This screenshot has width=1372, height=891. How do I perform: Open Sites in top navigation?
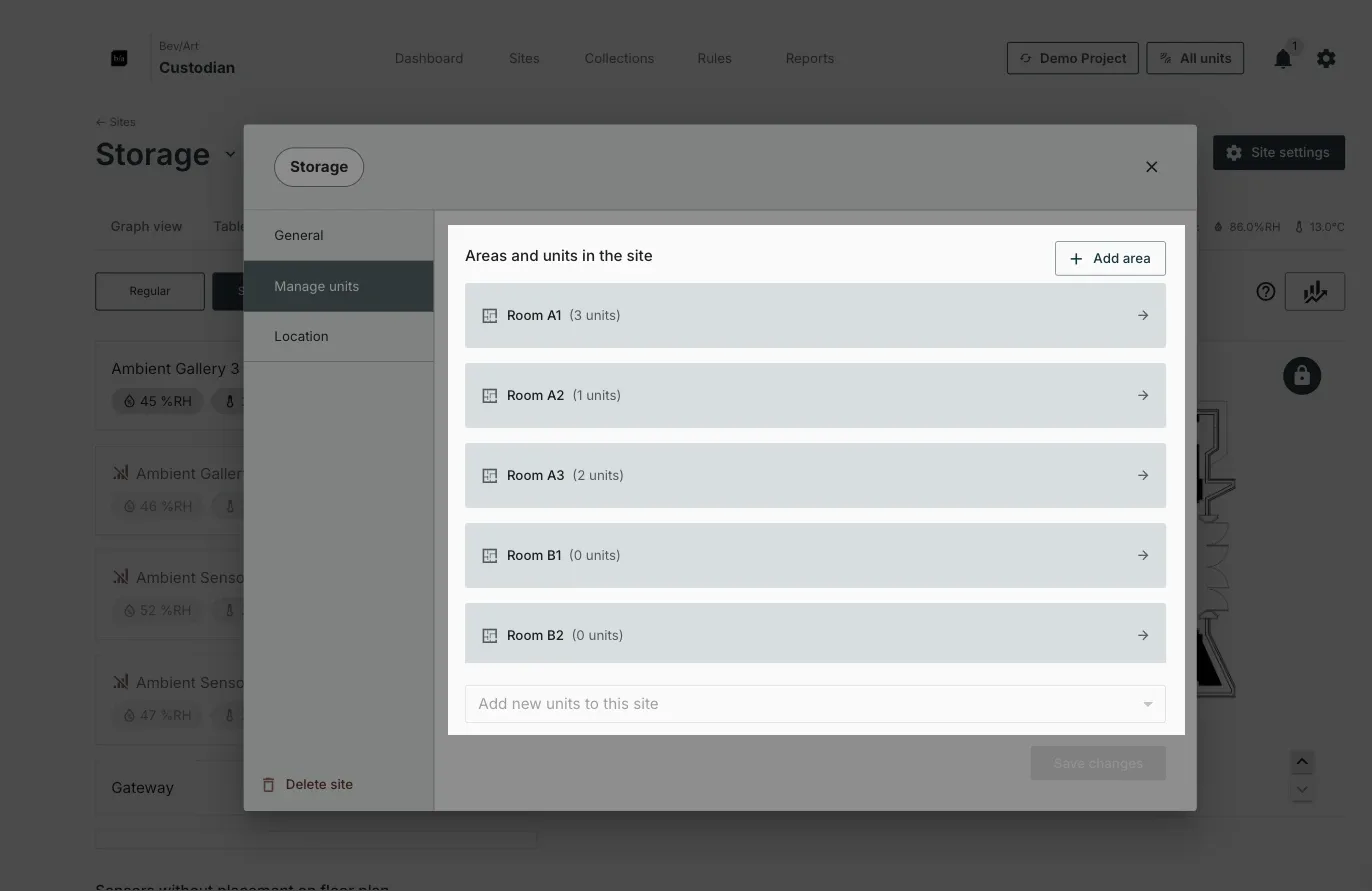(524, 58)
